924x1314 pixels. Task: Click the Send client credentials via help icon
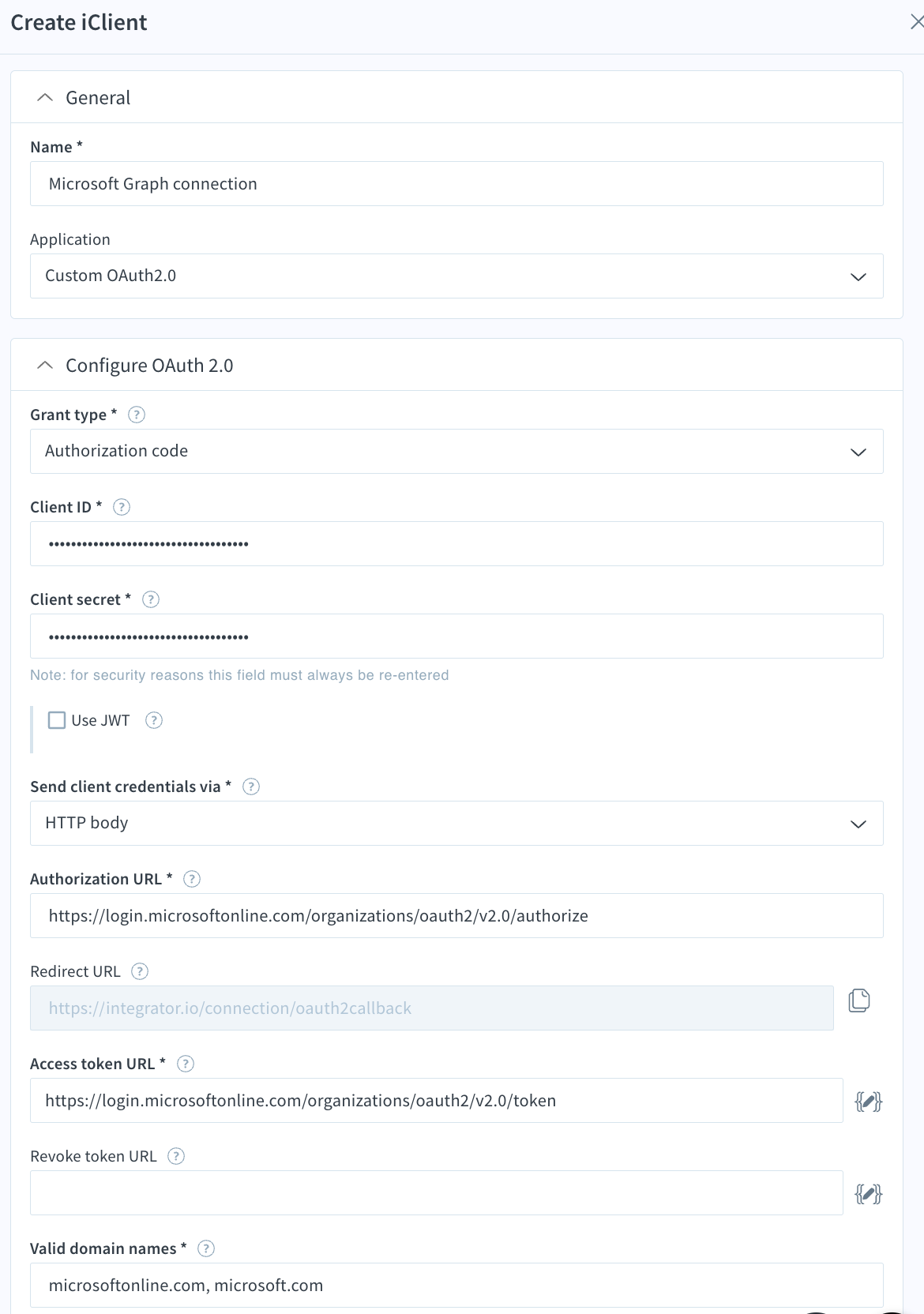coord(251,787)
